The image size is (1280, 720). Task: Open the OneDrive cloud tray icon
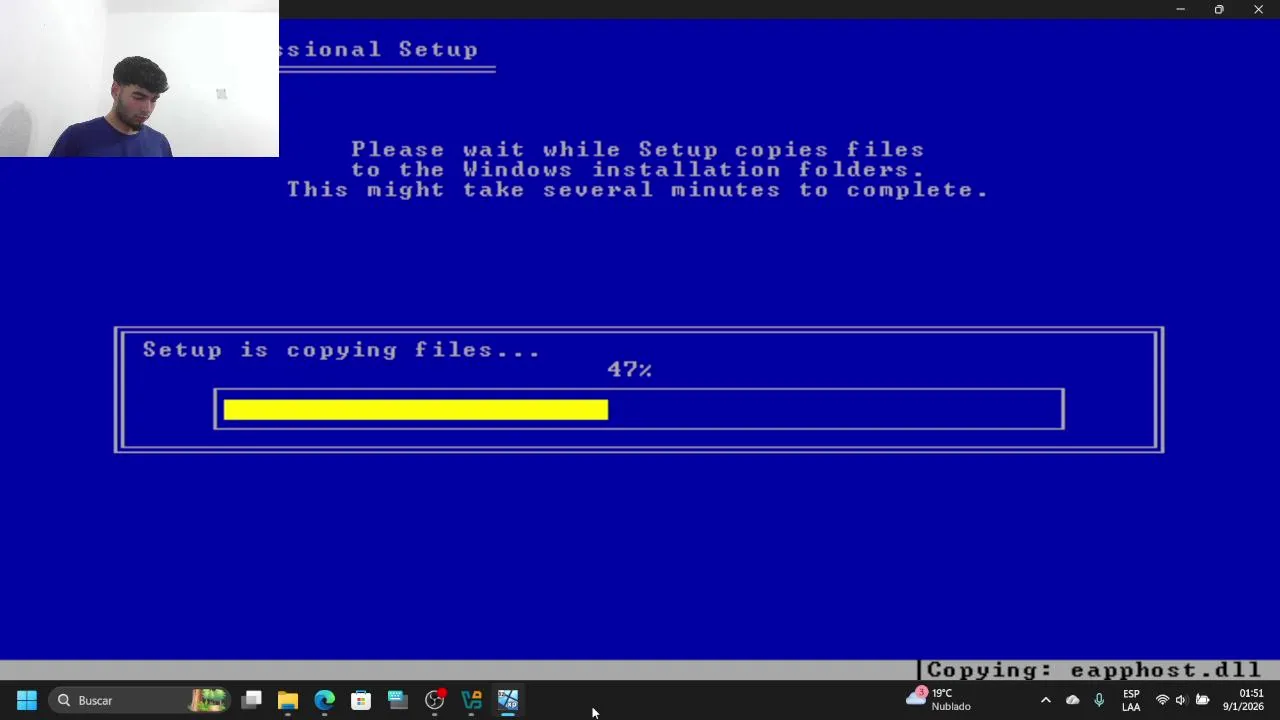pyautogui.click(x=1073, y=700)
